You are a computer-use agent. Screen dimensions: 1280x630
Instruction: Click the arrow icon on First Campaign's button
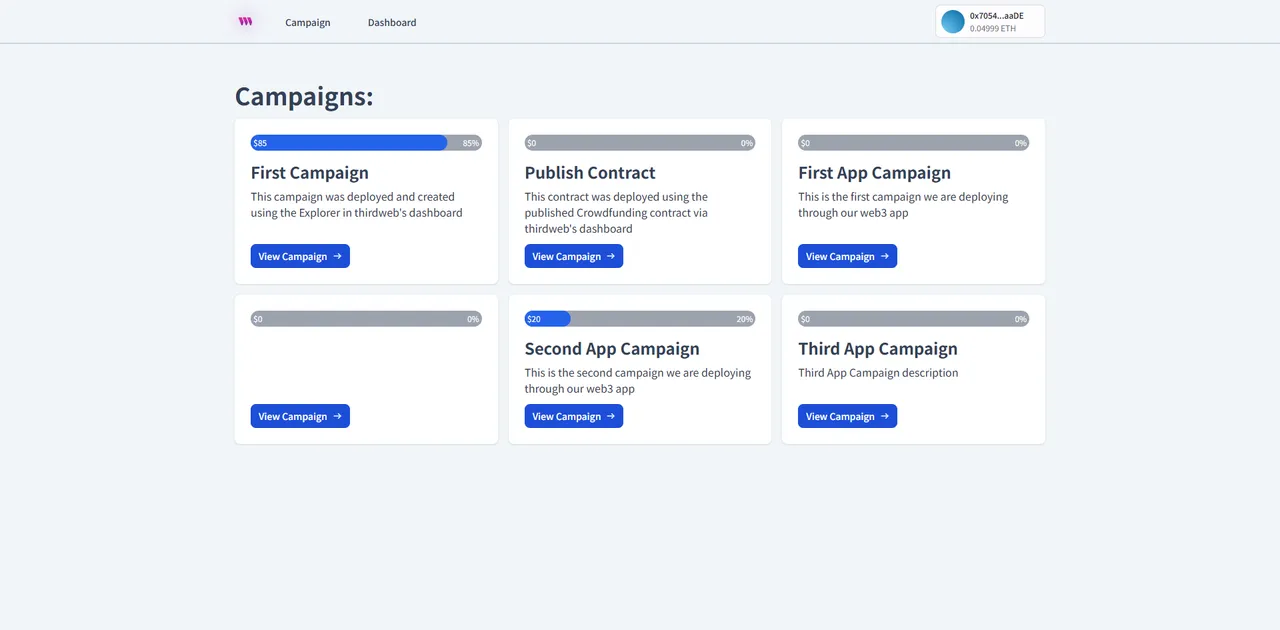[x=337, y=256]
